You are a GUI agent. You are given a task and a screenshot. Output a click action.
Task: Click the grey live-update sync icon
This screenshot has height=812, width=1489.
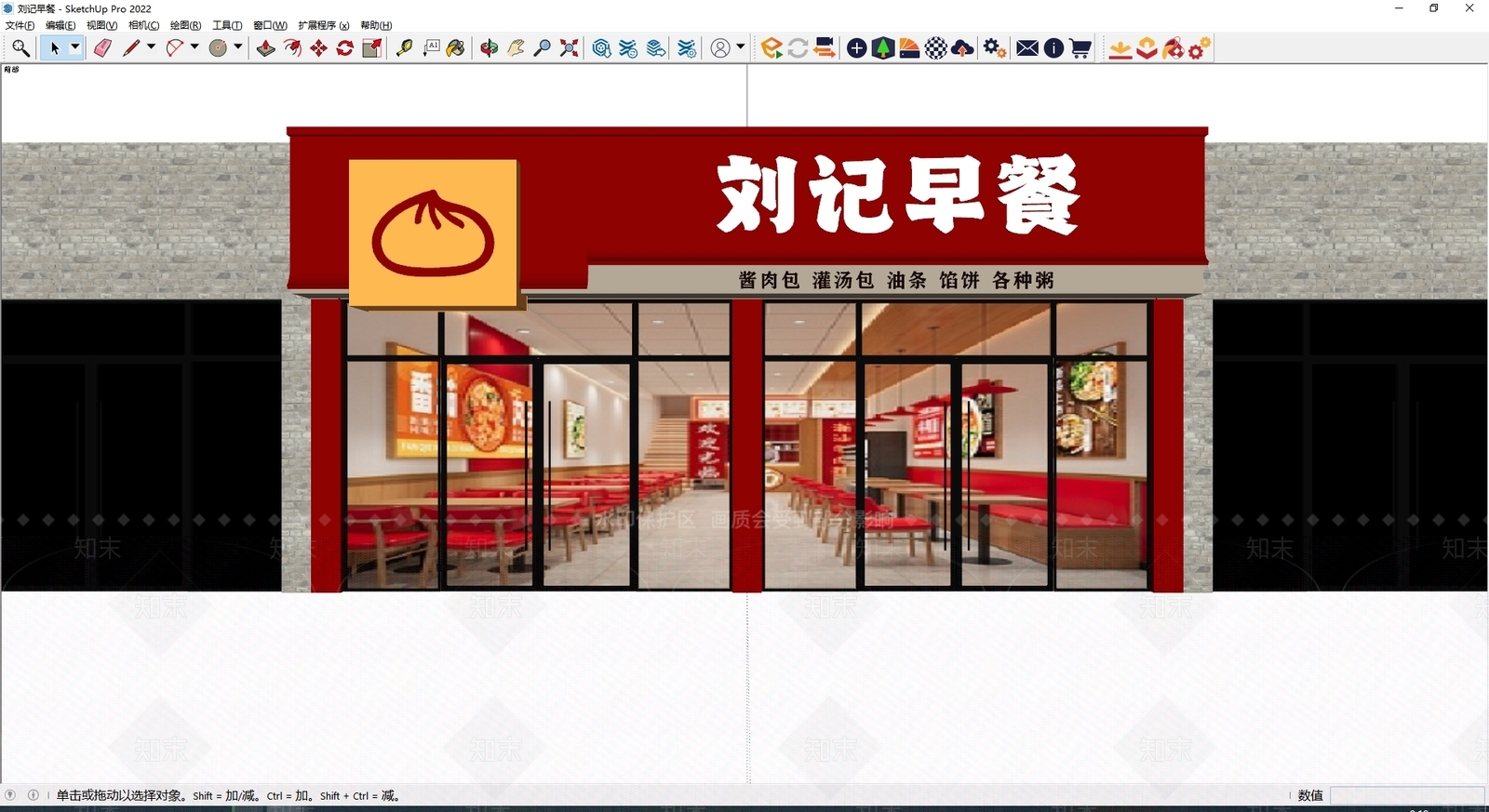798,48
